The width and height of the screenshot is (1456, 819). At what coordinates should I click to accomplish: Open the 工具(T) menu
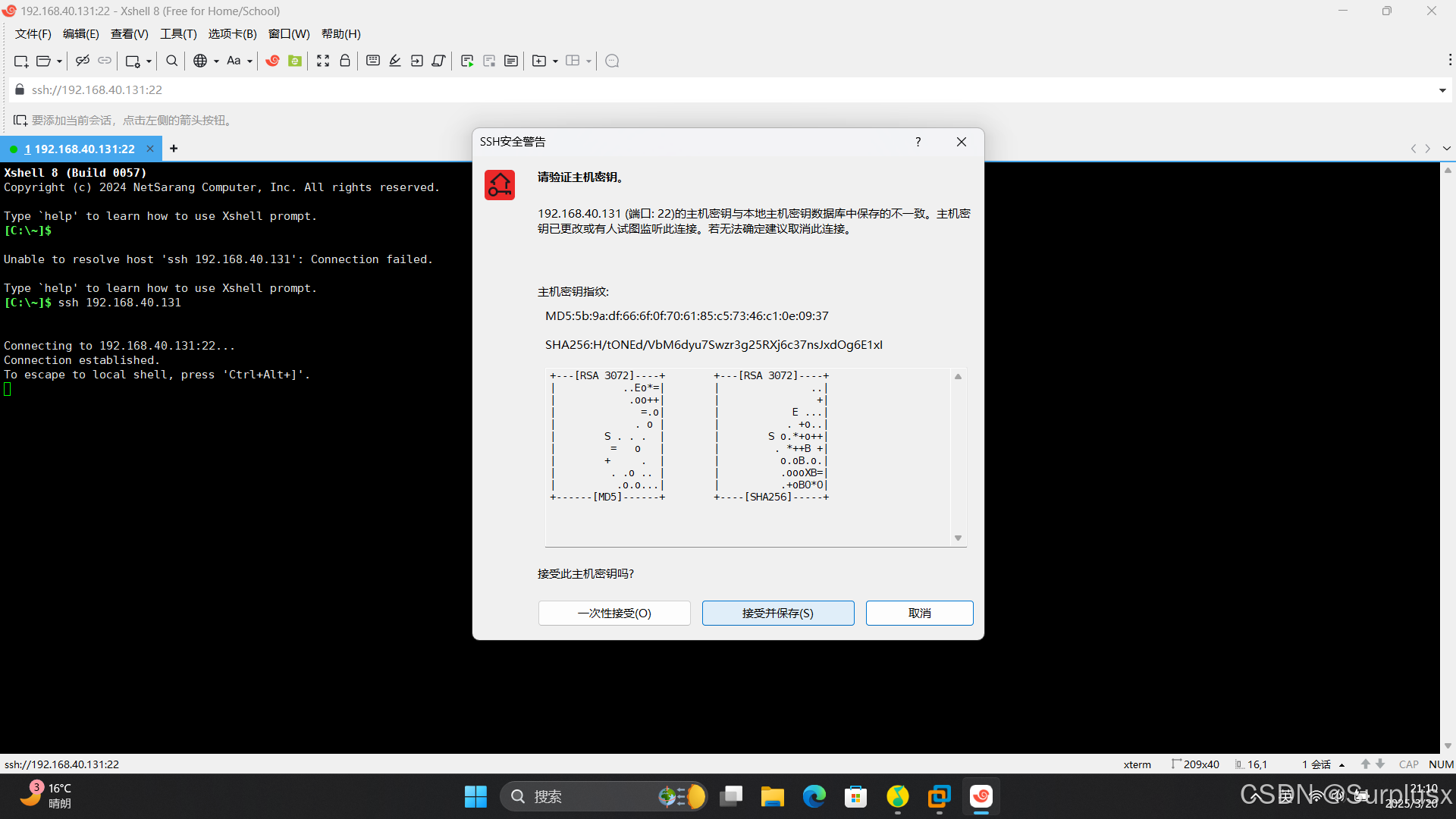[178, 34]
